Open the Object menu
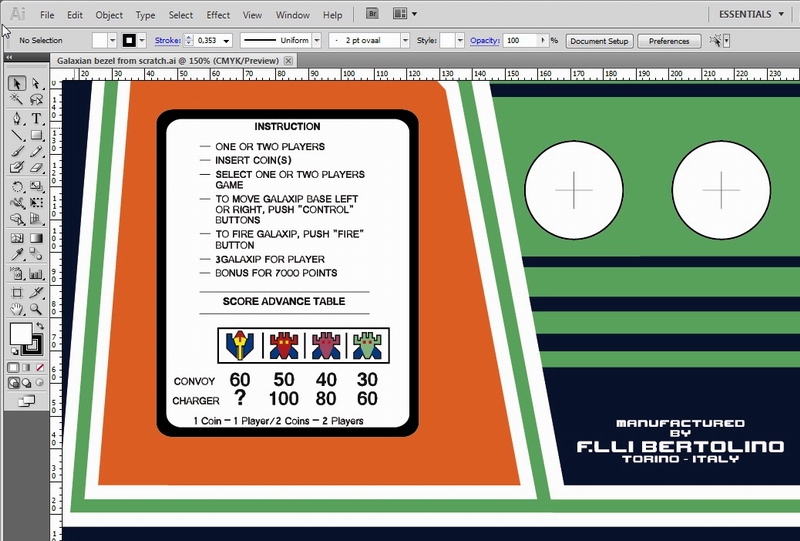Screen dimensions: 800x541 (109, 15)
